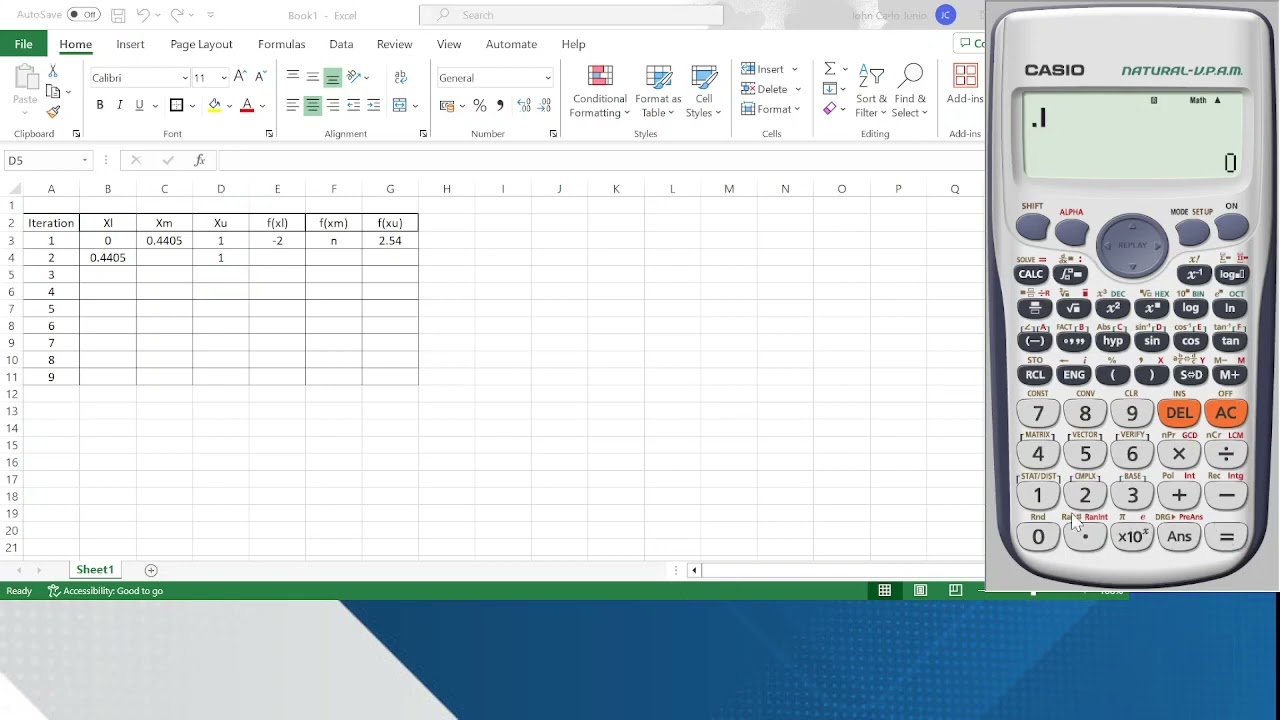Viewport: 1280px width, 720px height.
Task: Align text right in the Alignment group
Action: click(x=332, y=105)
